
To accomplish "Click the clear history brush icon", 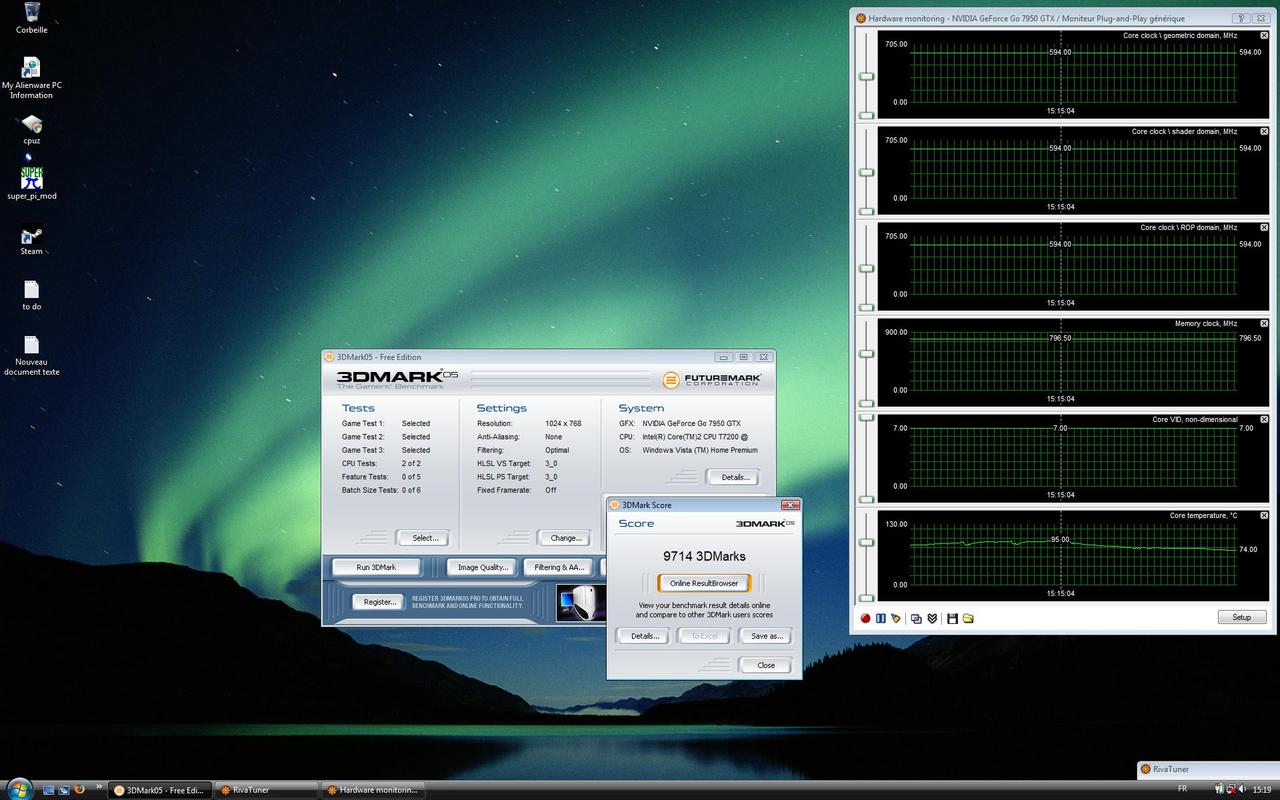I will pyautogui.click(x=895, y=618).
